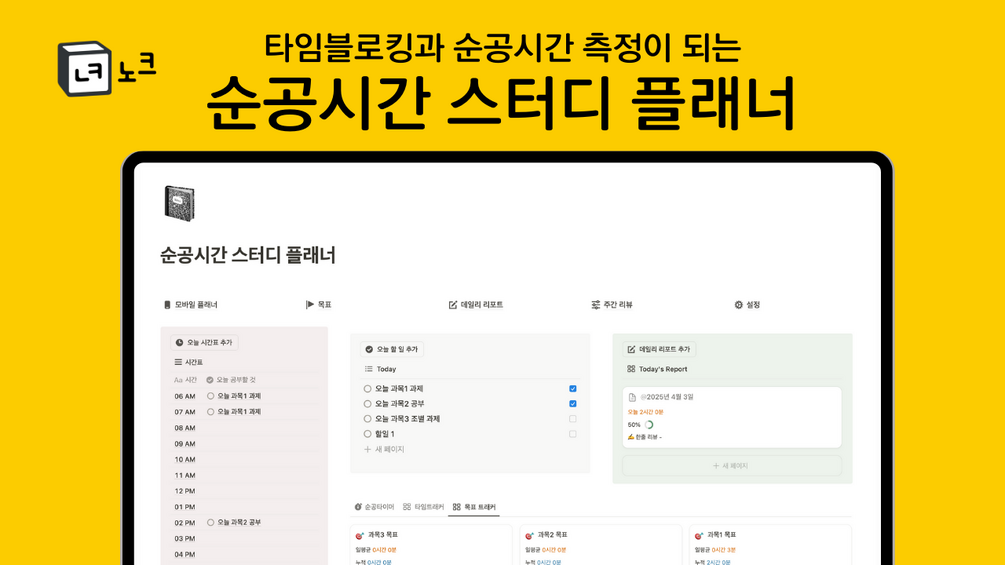
Task: Click 오늘 2시간 0분 in the report card
Action: click(x=645, y=412)
